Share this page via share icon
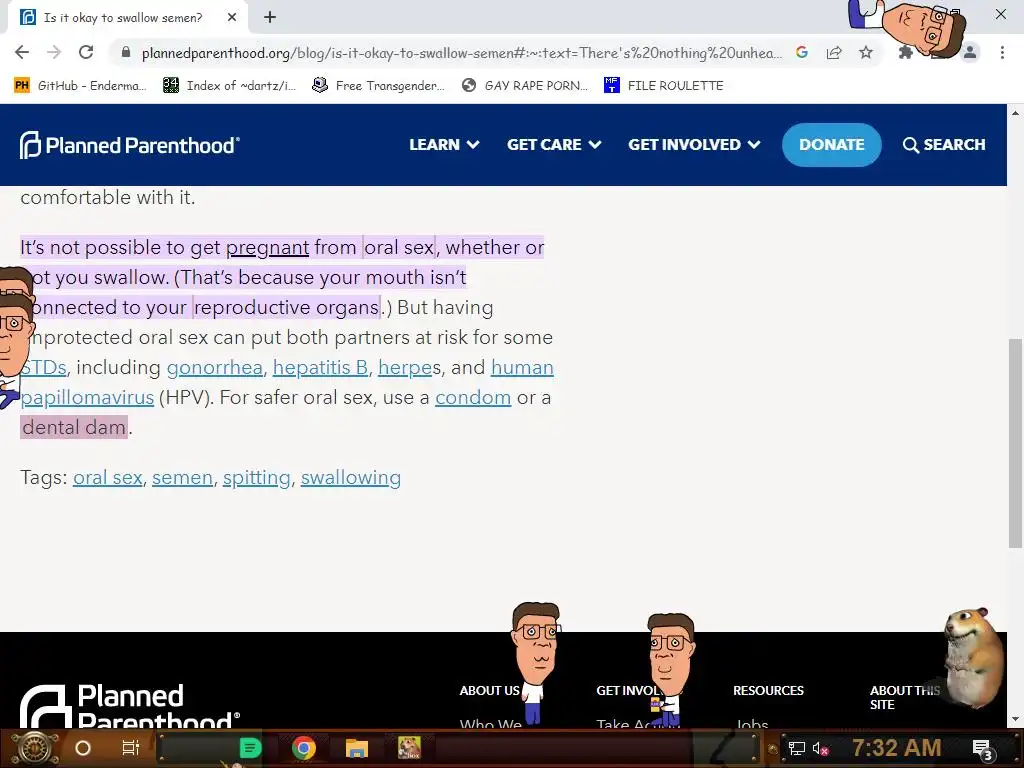The image size is (1024, 768). (834, 52)
